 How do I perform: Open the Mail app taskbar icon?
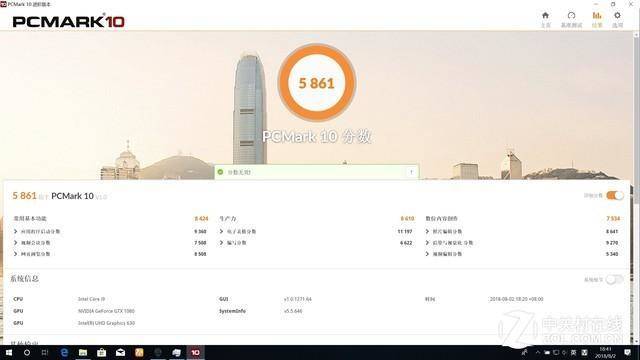click(120, 352)
